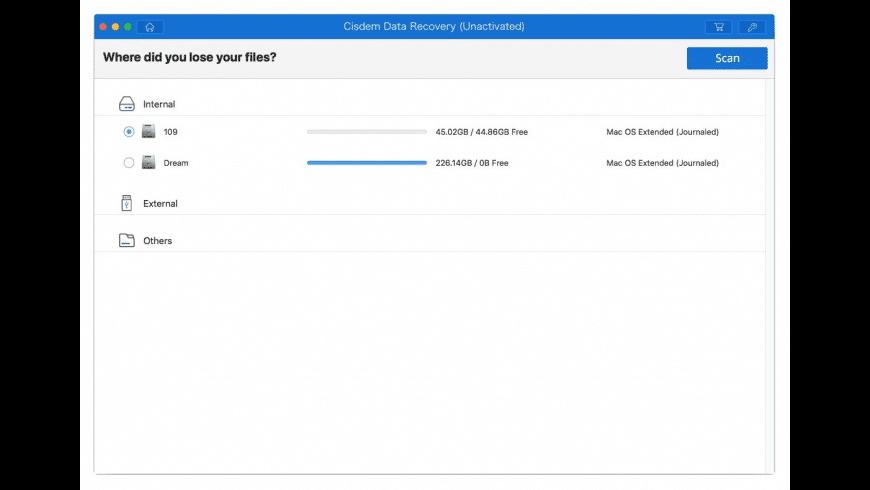Select the Dream drive radio button

(129, 163)
